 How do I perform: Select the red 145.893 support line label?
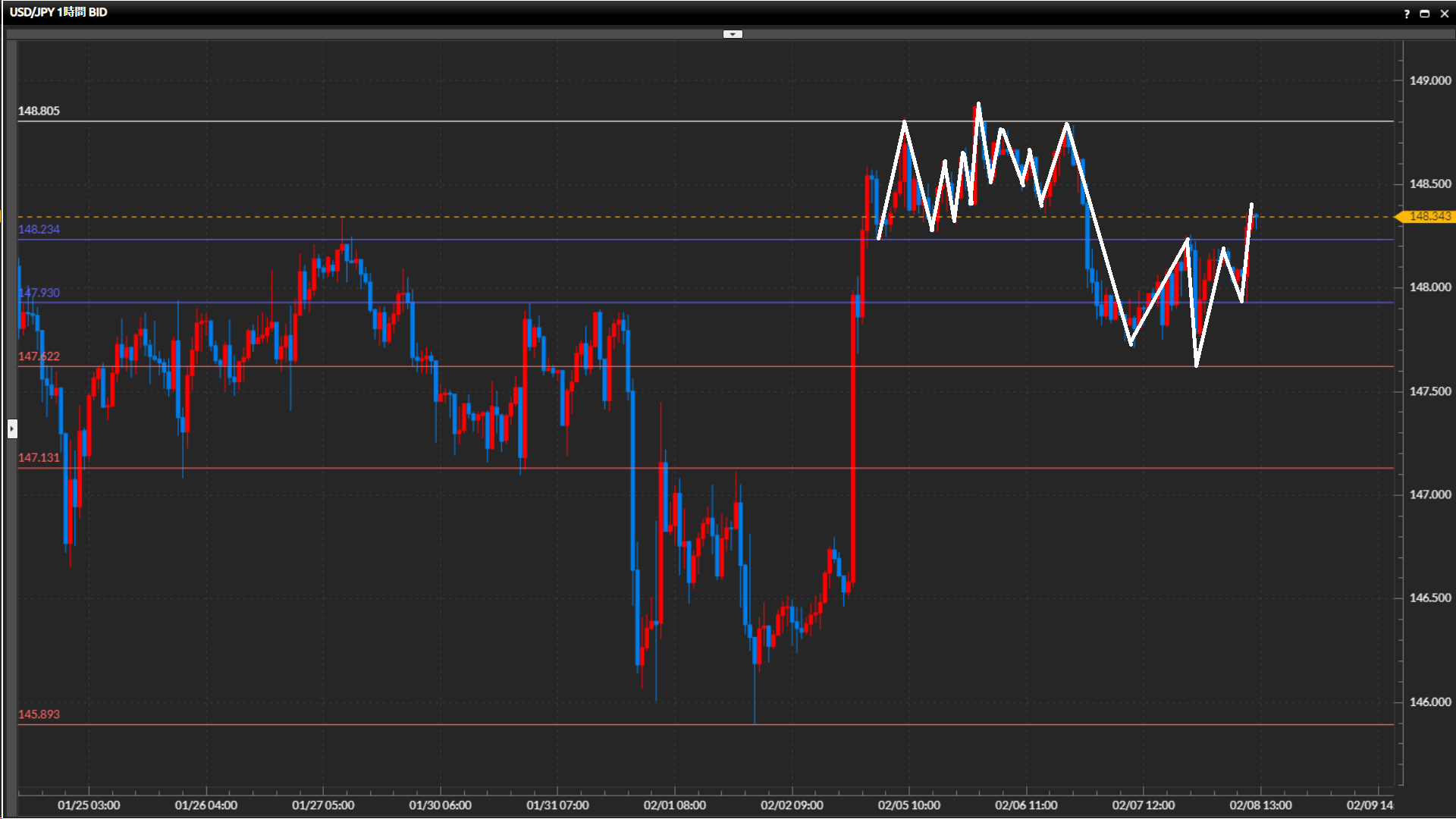(x=39, y=714)
